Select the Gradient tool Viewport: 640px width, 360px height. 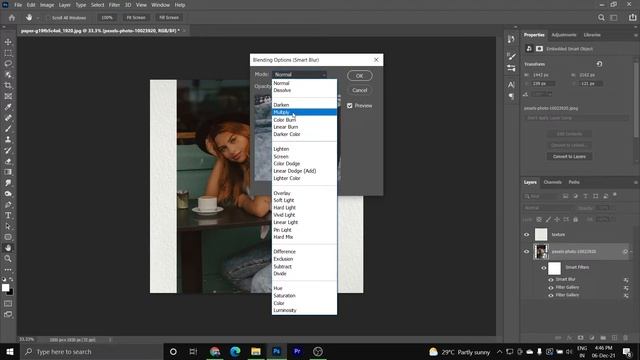[8, 172]
